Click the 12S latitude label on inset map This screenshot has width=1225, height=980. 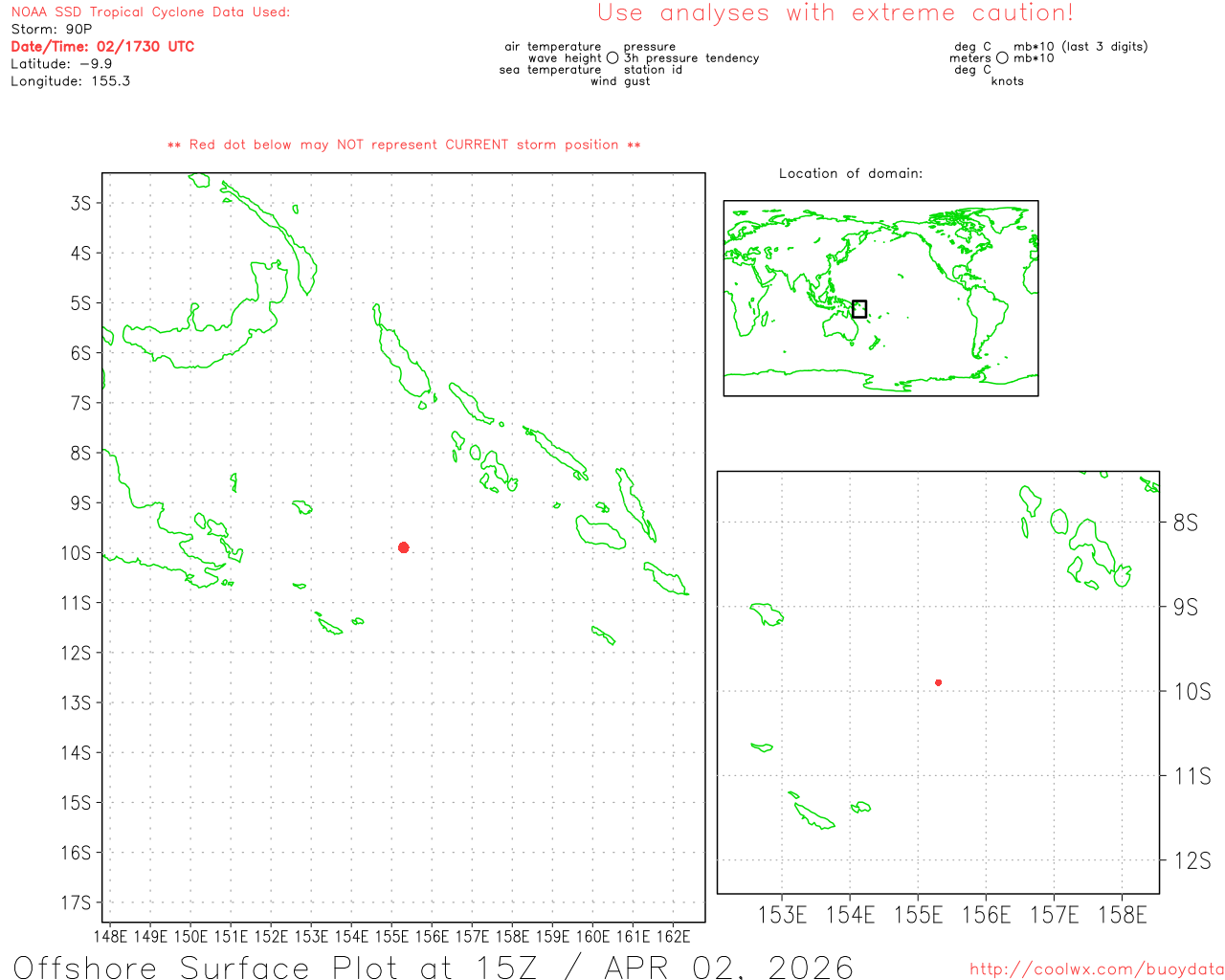tap(1192, 860)
